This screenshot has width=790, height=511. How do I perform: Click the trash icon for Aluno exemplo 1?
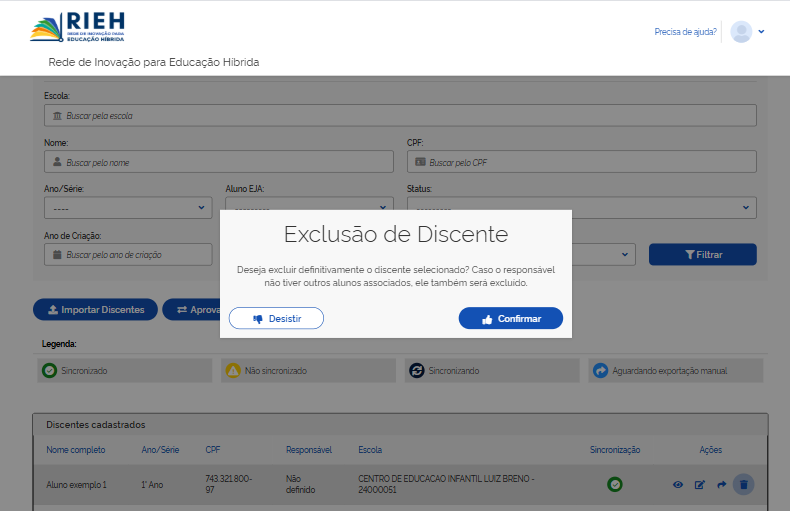point(743,485)
